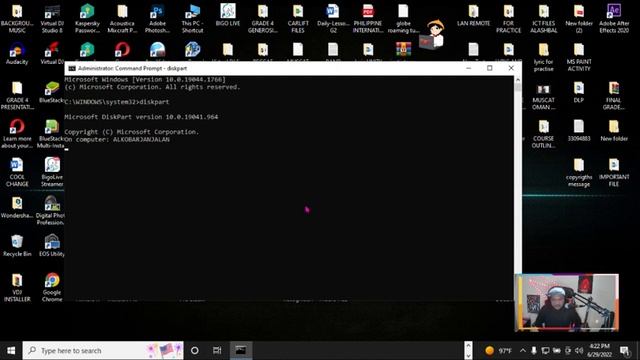
Task: Open COOL CHANGE Word document
Action: [x=17, y=172]
